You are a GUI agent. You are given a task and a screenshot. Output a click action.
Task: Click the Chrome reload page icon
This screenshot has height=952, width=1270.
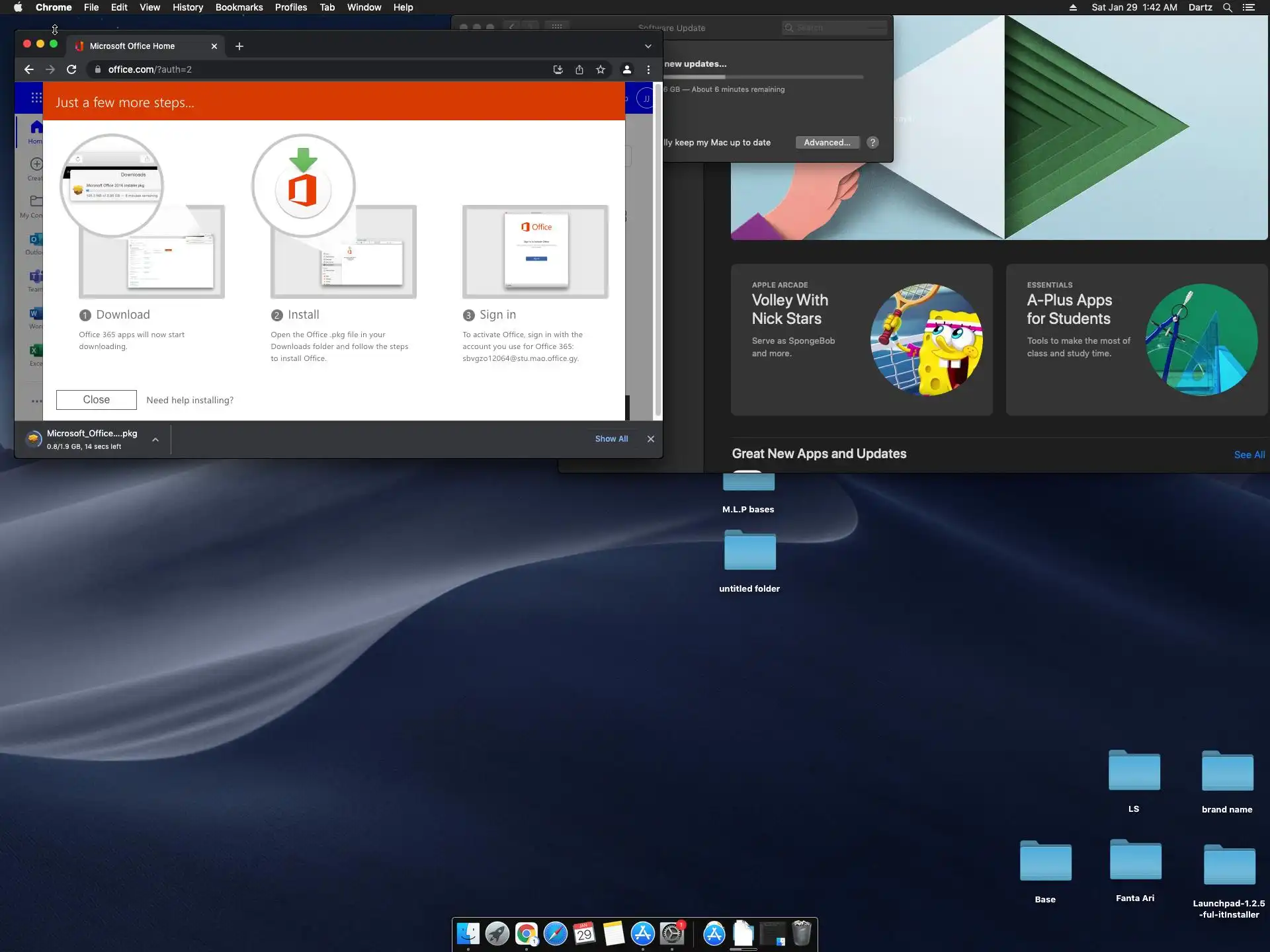coord(71,69)
